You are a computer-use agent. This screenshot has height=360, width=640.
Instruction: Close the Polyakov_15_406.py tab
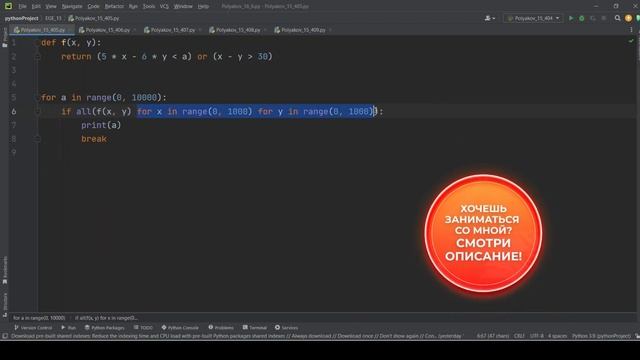135,30
